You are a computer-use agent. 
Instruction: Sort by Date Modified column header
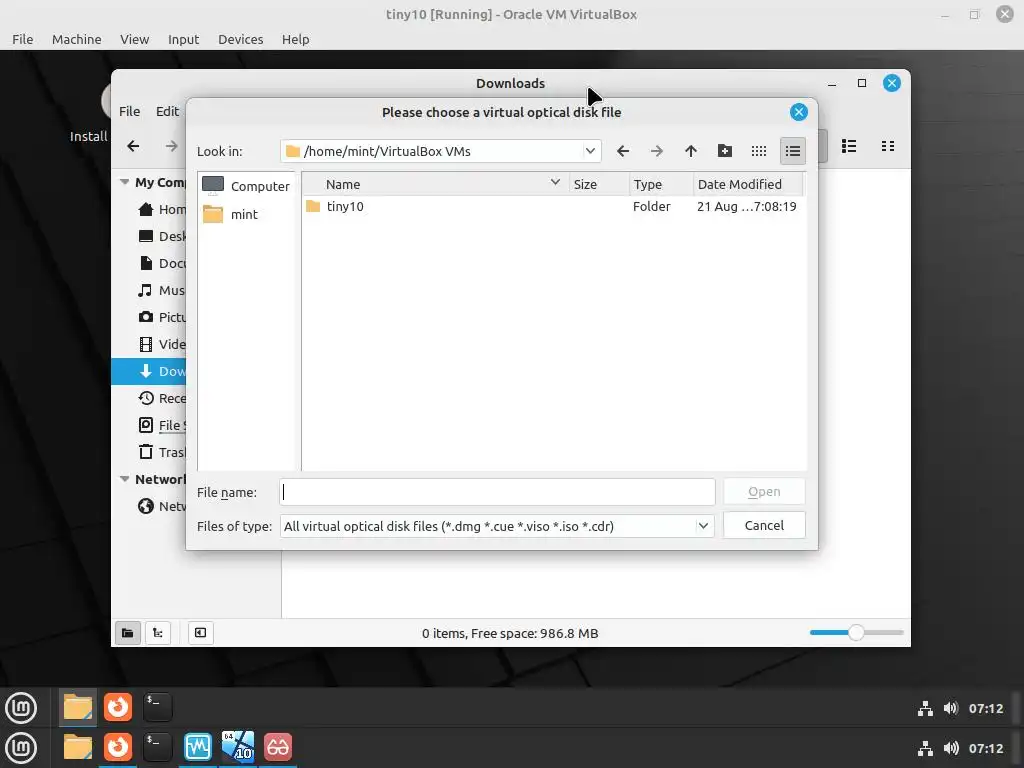click(748, 184)
